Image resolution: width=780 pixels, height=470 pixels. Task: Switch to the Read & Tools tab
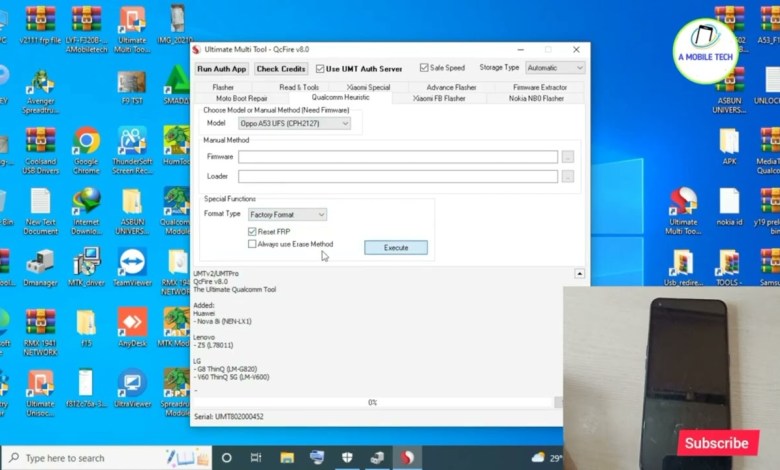coord(298,87)
